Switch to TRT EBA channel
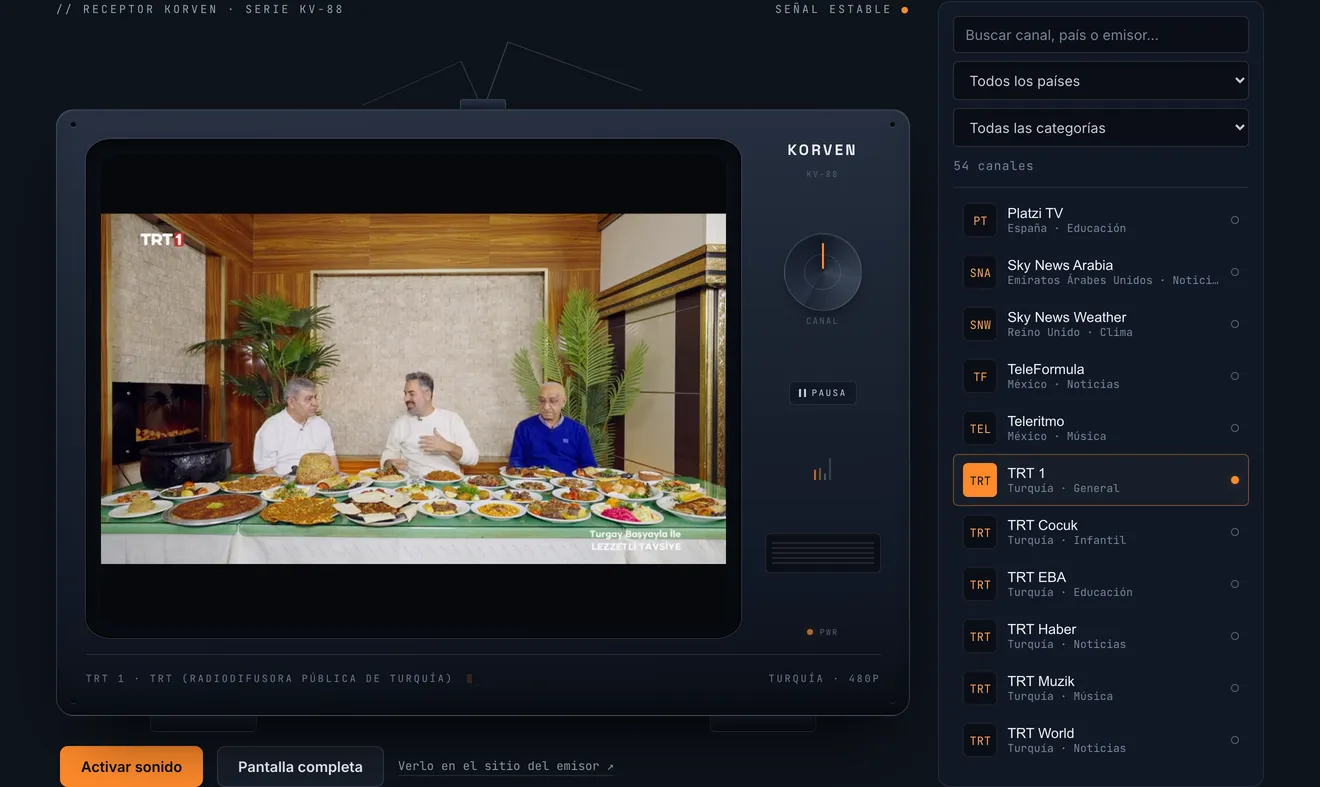 (x=1101, y=584)
